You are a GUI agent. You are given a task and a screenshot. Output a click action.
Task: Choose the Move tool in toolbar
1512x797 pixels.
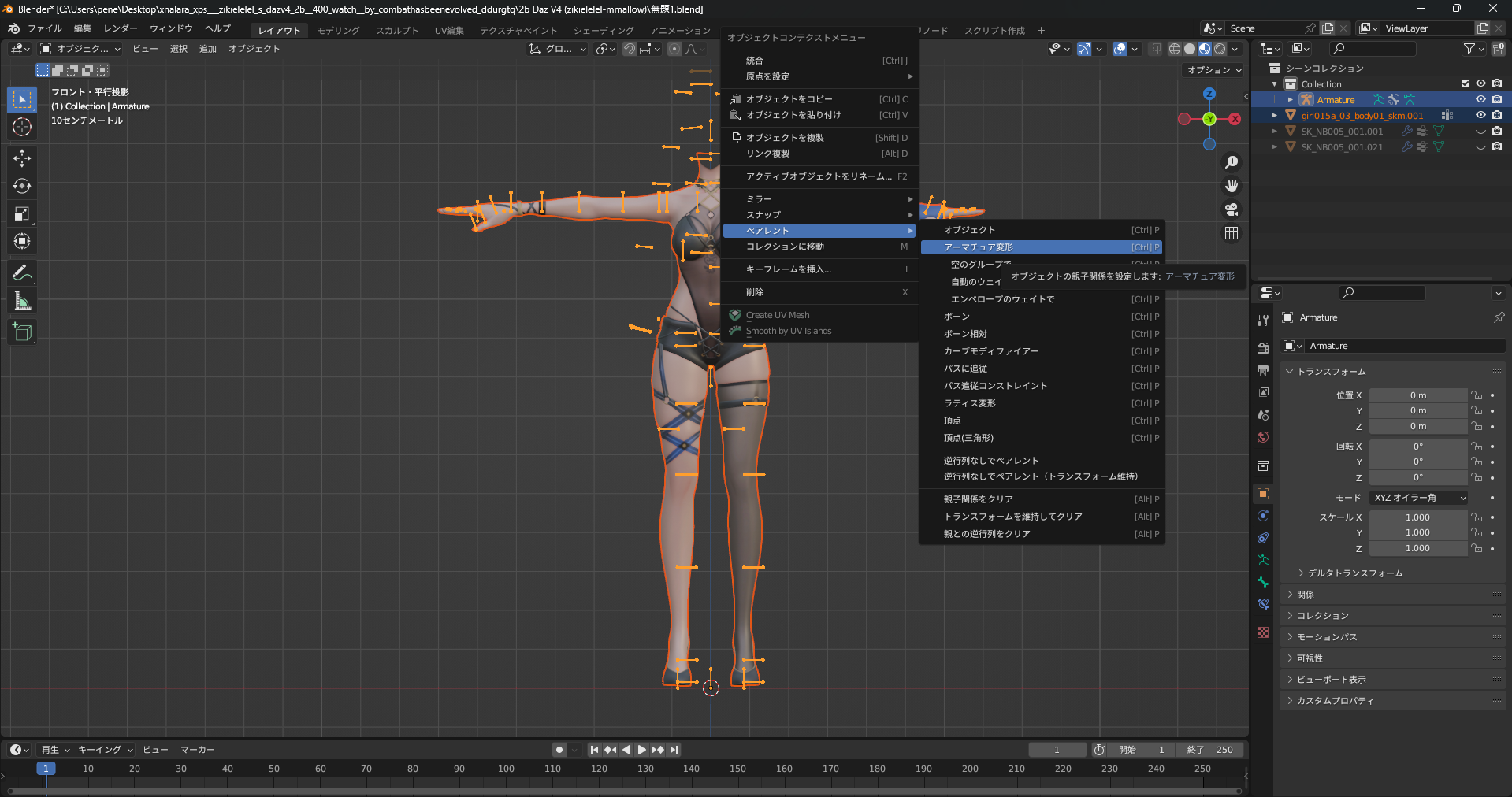[x=22, y=158]
